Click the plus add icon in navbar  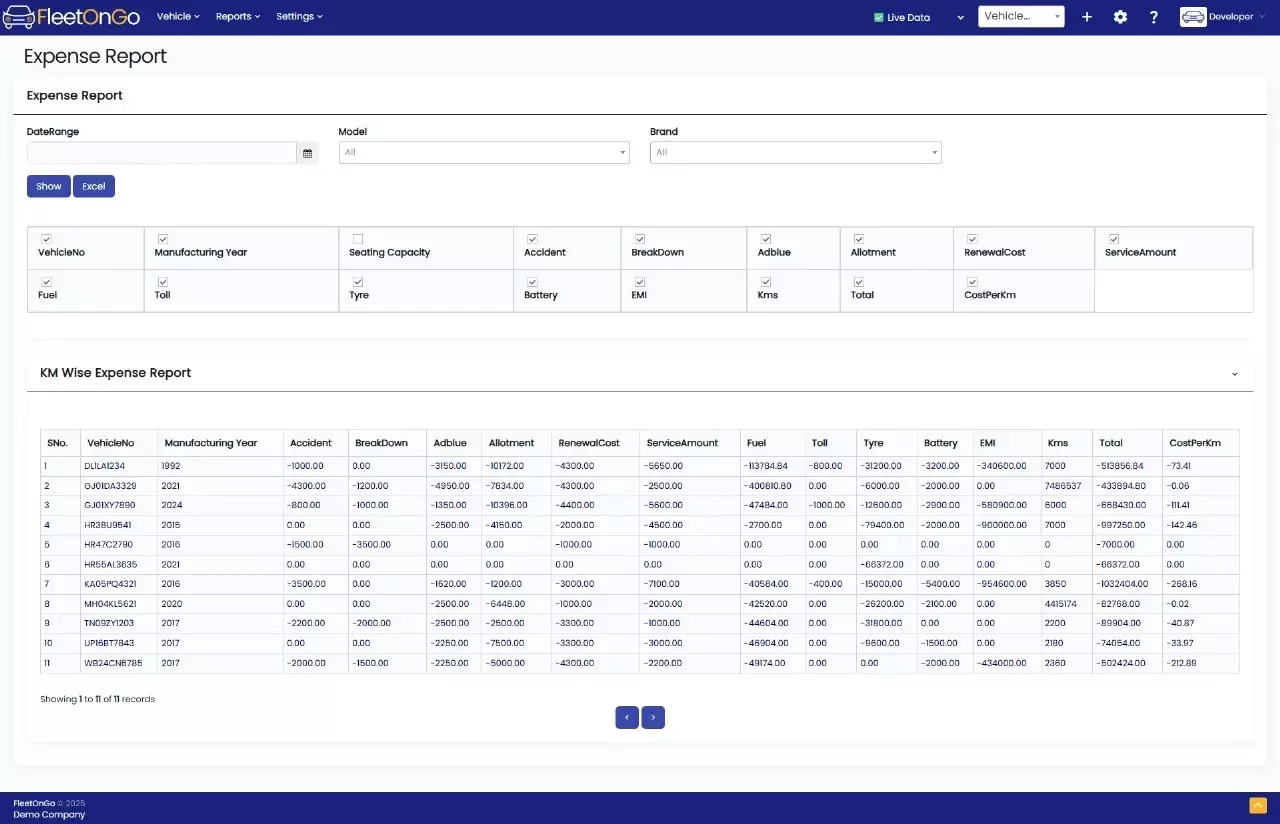(1087, 17)
